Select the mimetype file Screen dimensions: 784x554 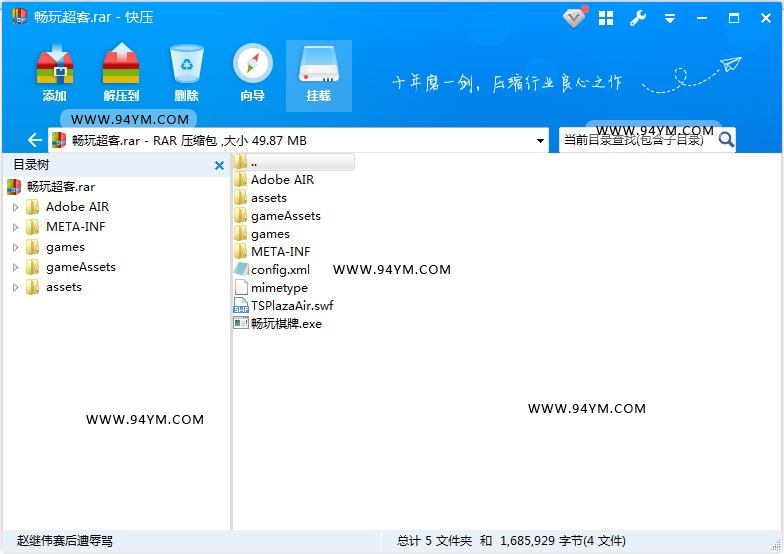[271, 288]
